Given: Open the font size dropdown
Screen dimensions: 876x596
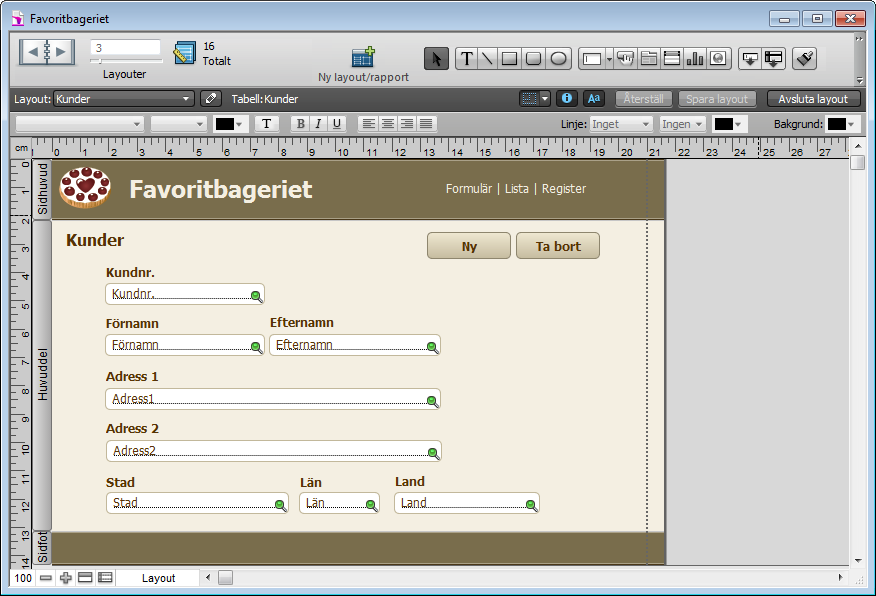Looking at the screenshot, I should (178, 124).
